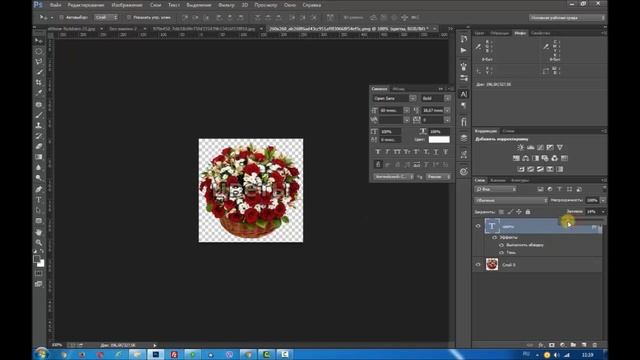Enable the Auto-select checkbox
Image resolution: width=640 pixels, height=360 pixels.
point(62,18)
